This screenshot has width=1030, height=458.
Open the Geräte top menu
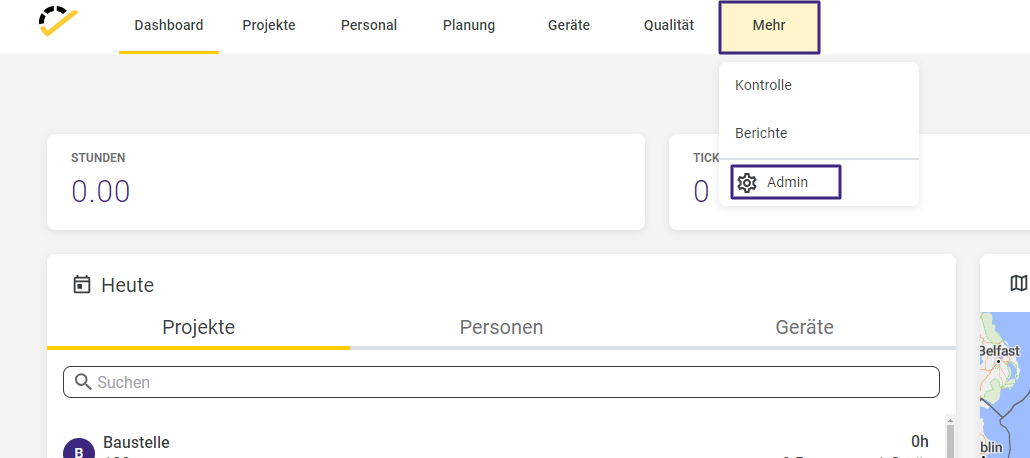[569, 26]
